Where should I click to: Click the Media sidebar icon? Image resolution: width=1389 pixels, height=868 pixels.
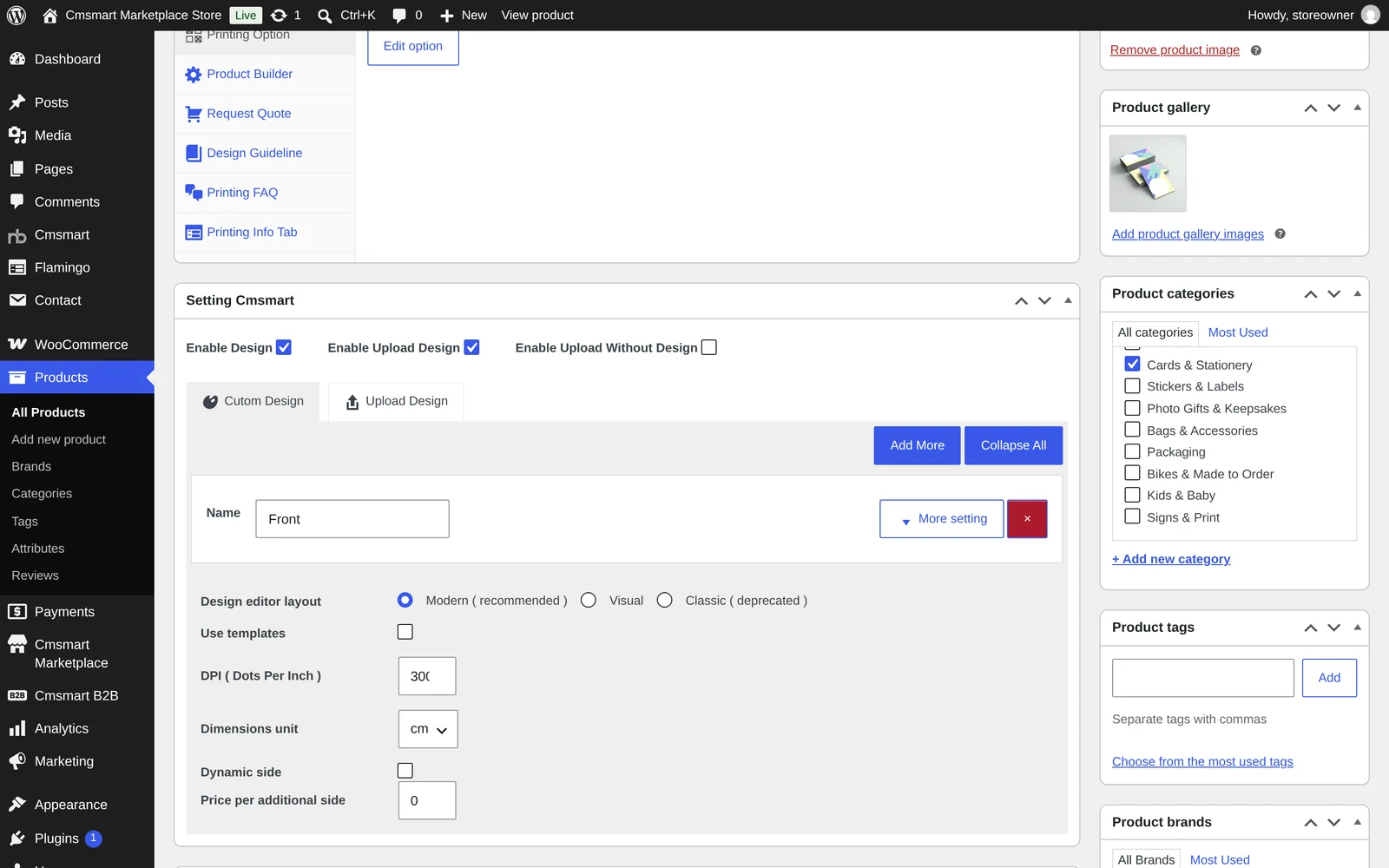pos(17,135)
